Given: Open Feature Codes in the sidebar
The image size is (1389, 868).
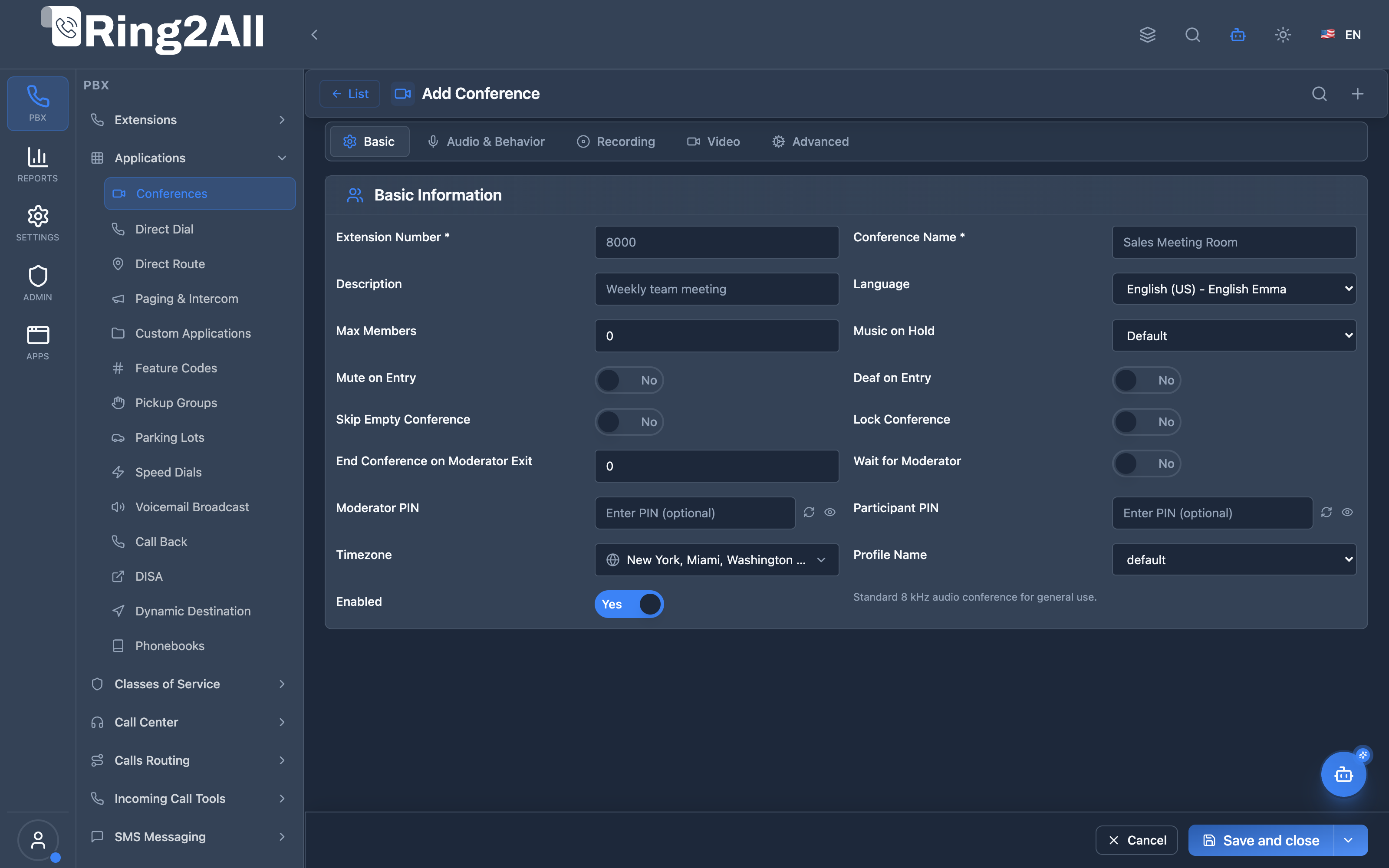Looking at the screenshot, I should coord(200,368).
